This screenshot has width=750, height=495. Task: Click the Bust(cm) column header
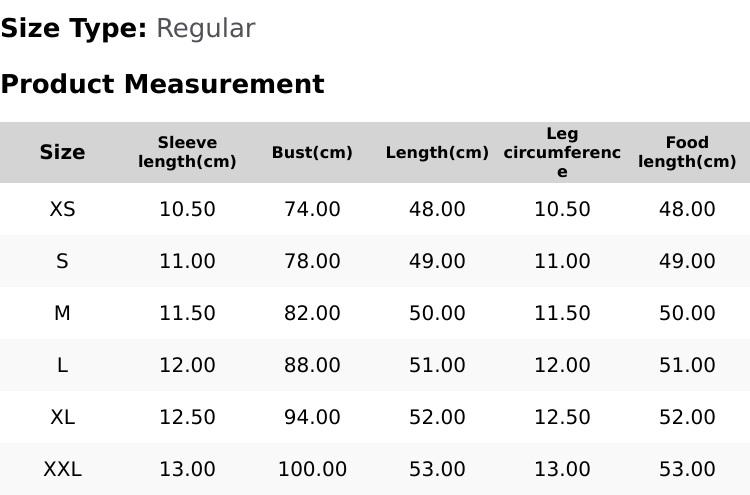click(312, 152)
